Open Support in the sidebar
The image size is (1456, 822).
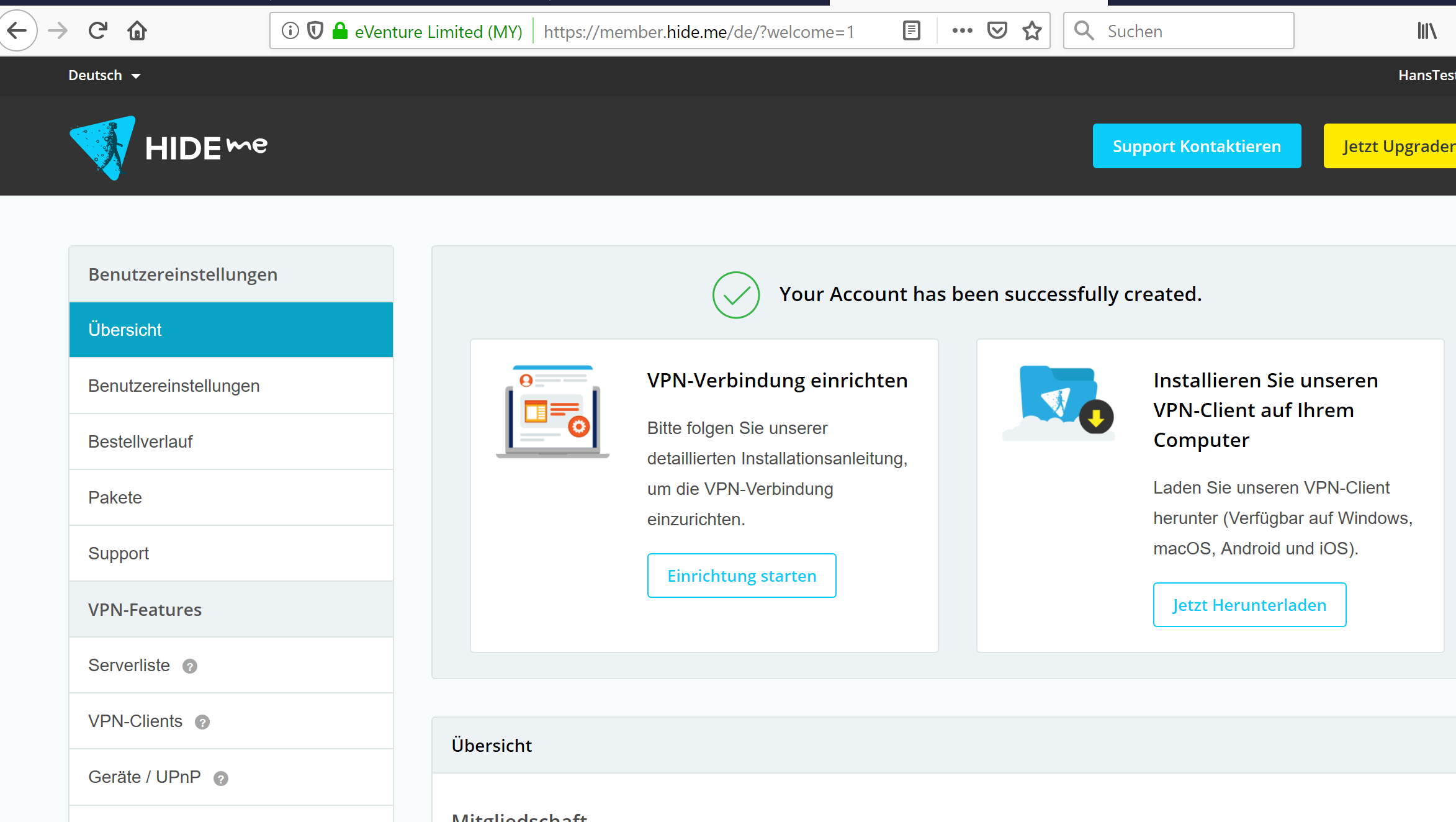[231, 553]
